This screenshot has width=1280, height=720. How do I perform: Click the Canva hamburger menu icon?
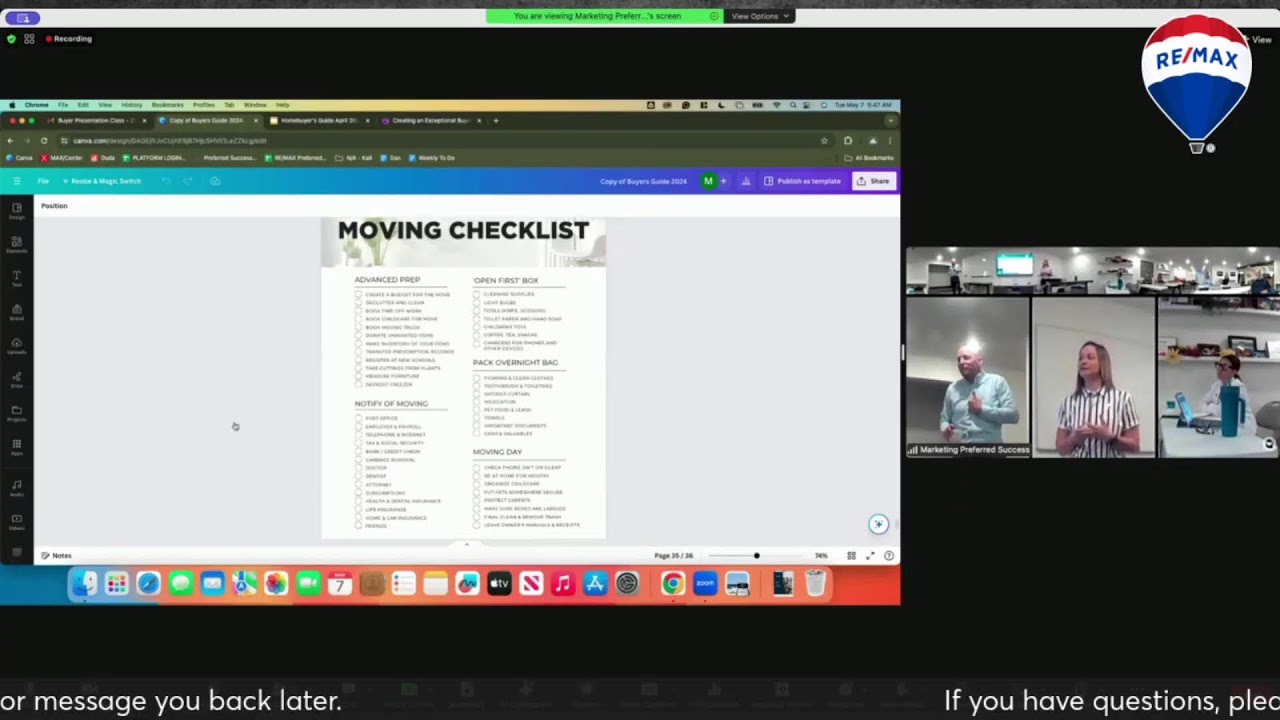click(x=16, y=181)
